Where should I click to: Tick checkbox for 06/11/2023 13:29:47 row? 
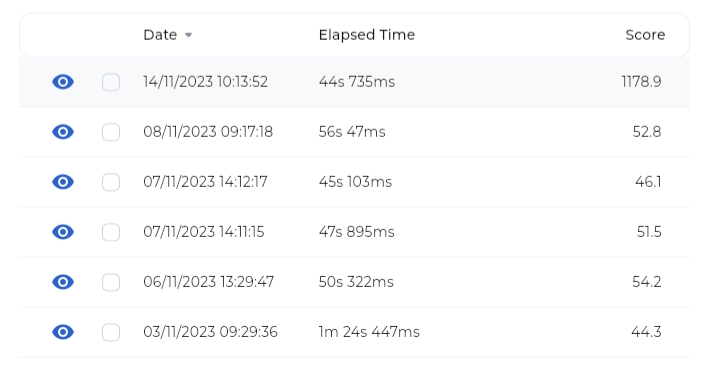click(111, 282)
